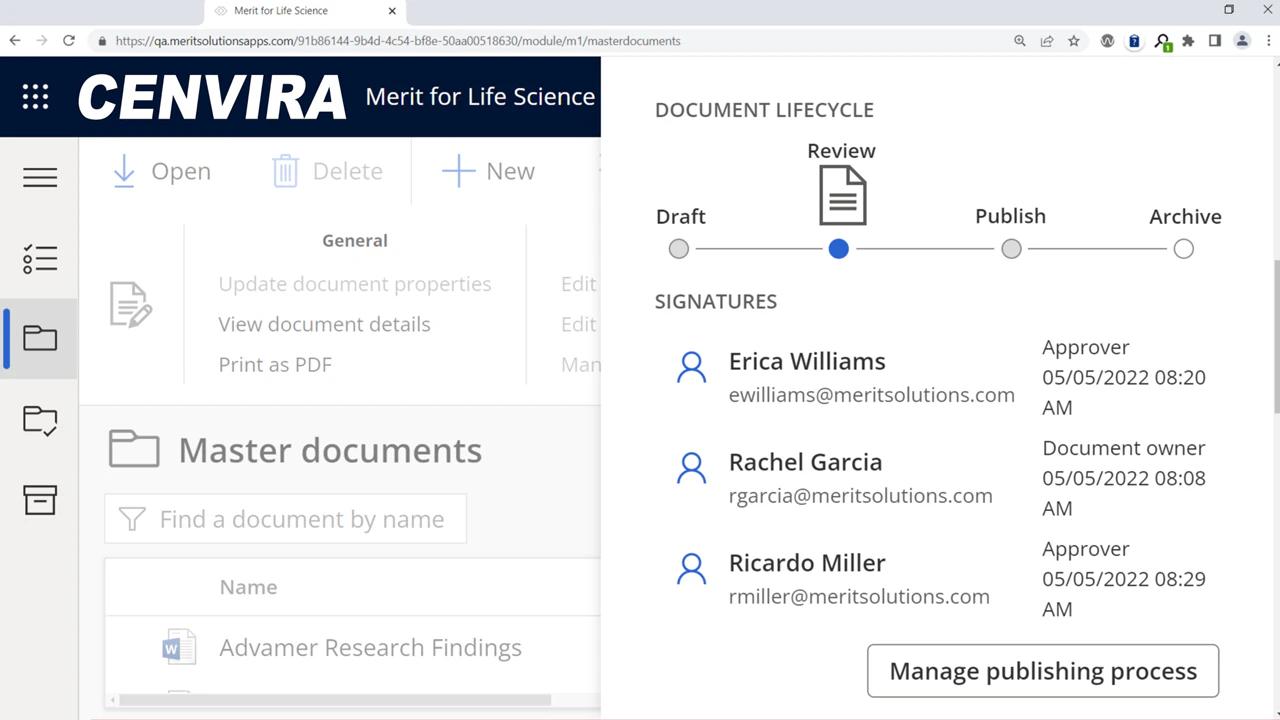Open the Master documents folder icon in sidebar

pos(40,338)
